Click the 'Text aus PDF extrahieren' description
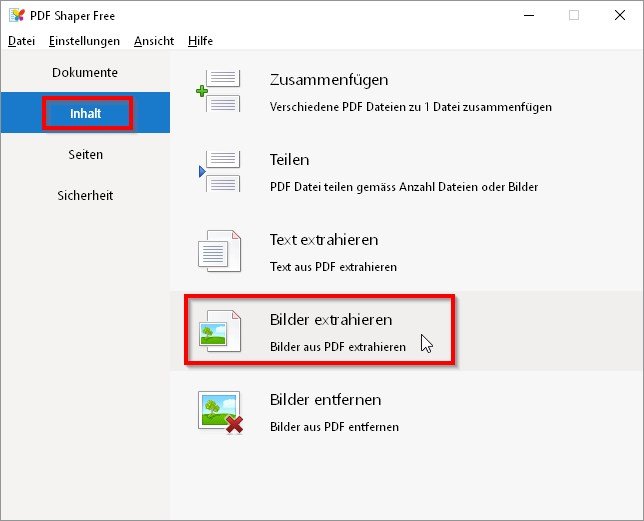 [x=333, y=267]
